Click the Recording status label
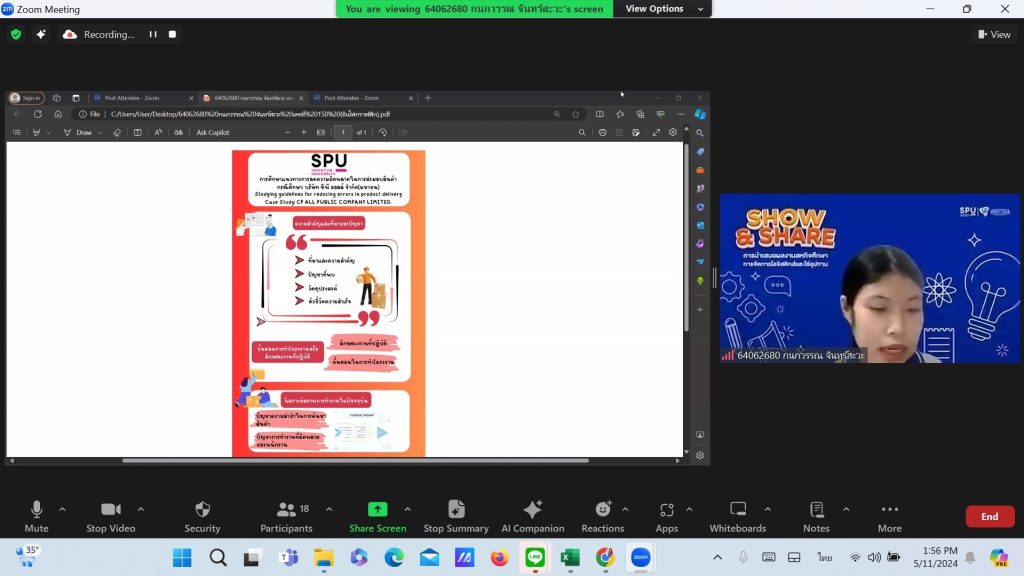Viewport: 1024px width, 576px height. click(109, 35)
